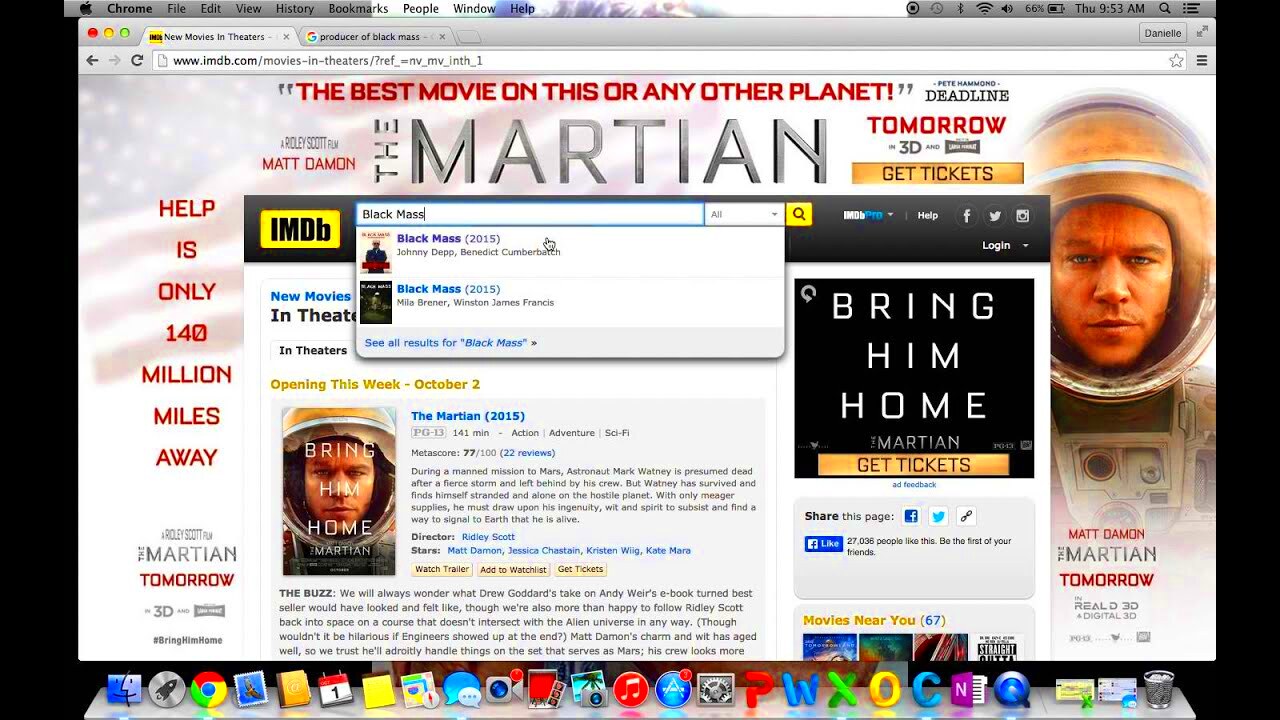Image resolution: width=1280 pixels, height=720 pixels.
Task: Copy page link via chain icon
Action: pyautogui.click(x=966, y=516)
